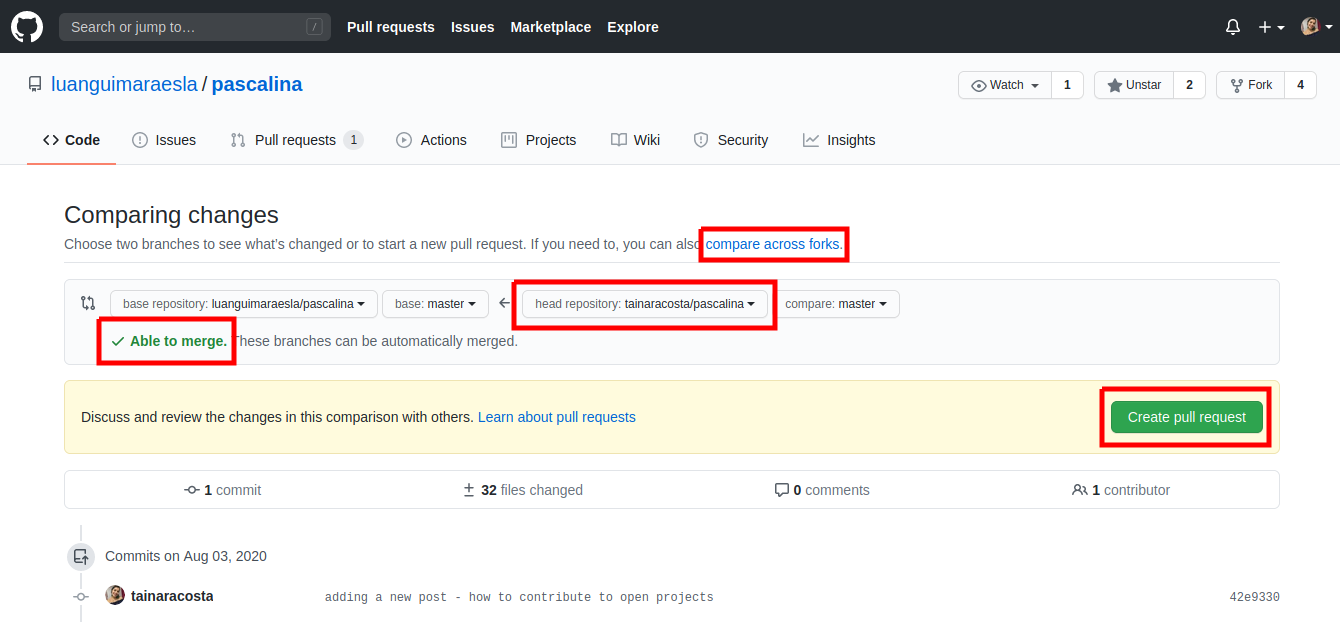Click tainaracosta's avatar next to the commit

pyautogui.click(x=115, y=595)
